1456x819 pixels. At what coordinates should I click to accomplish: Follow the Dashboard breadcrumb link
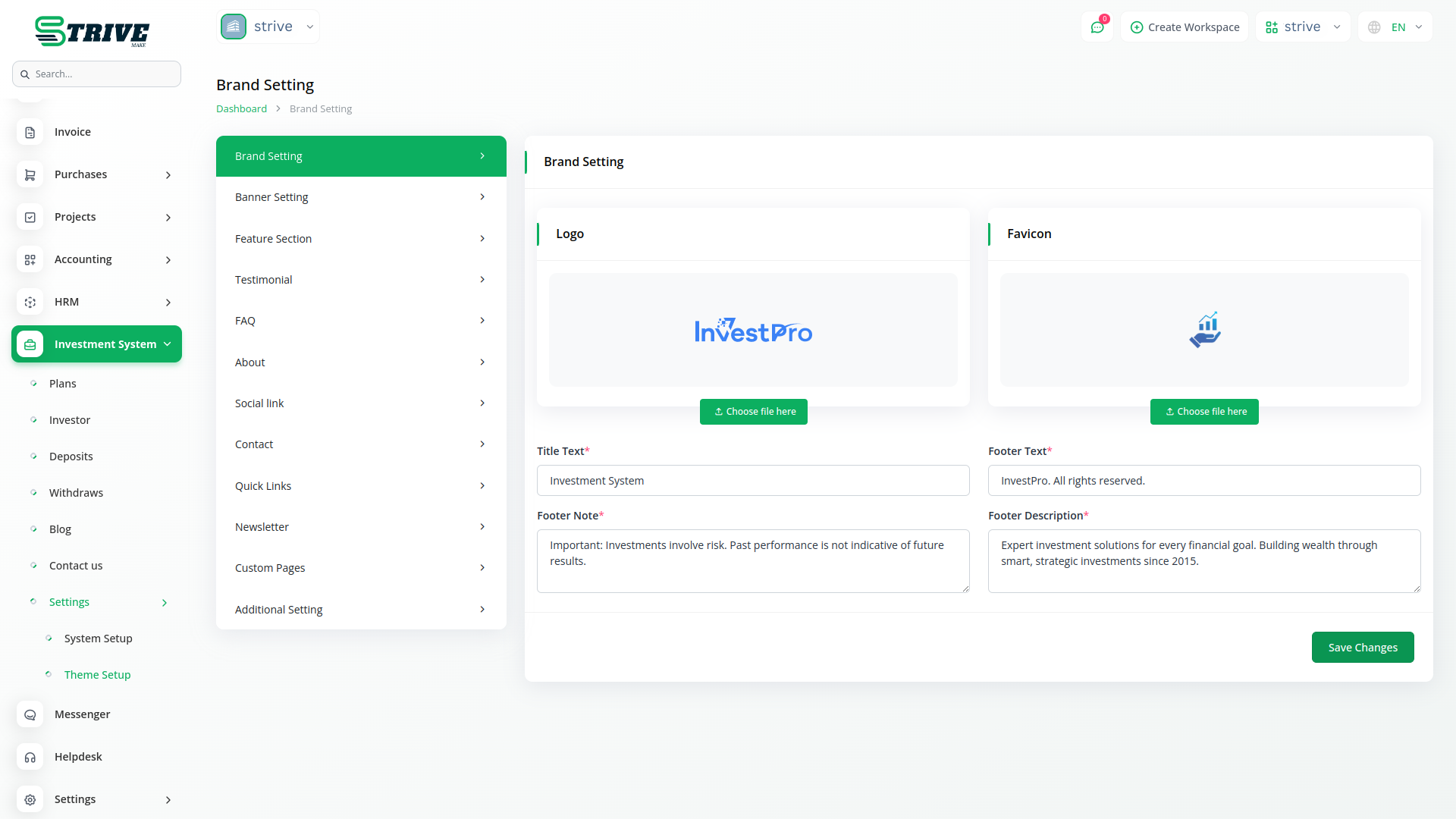pyautogui.click(x=241, y=108)
